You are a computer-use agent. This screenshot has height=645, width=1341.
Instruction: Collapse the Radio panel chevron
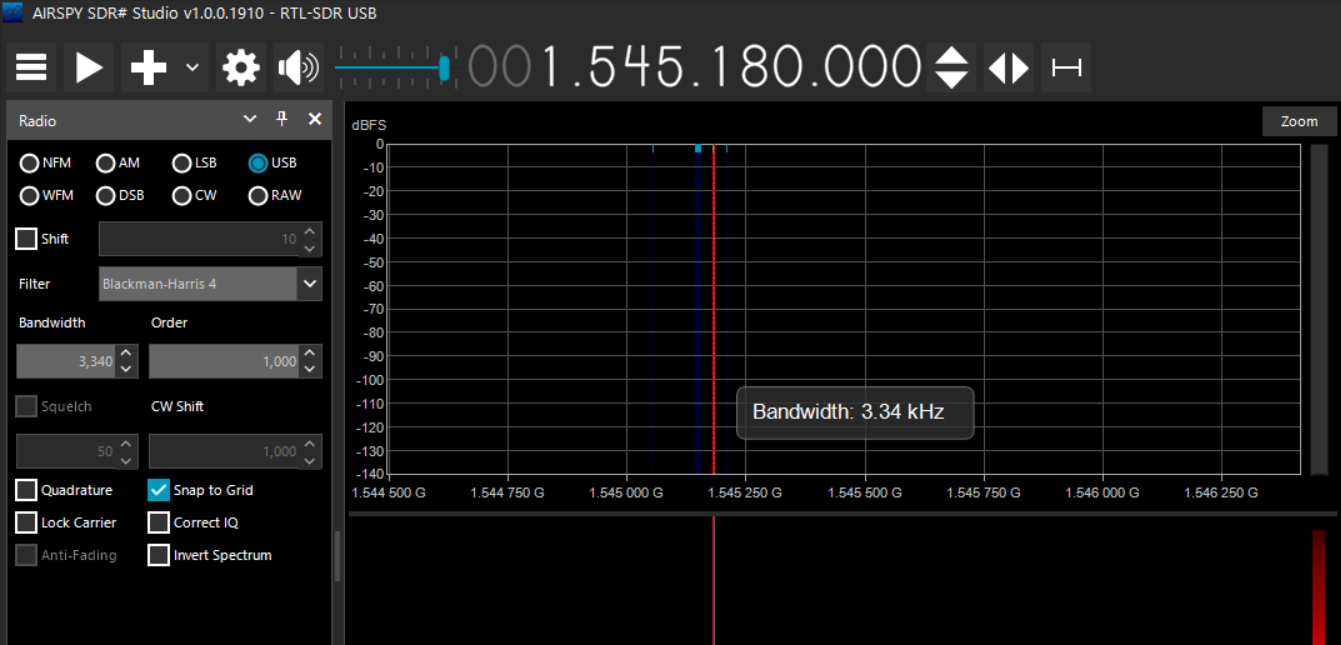click(x=250, y=119)
